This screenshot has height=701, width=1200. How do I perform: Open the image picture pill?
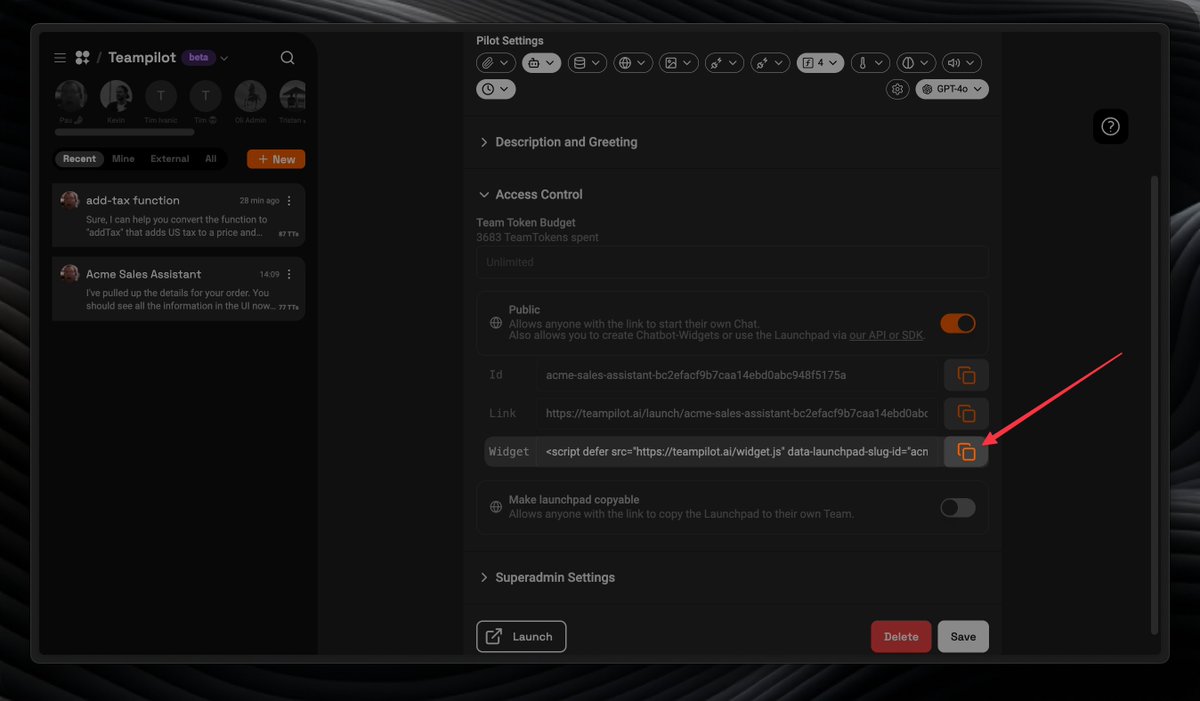click(679, 62)
